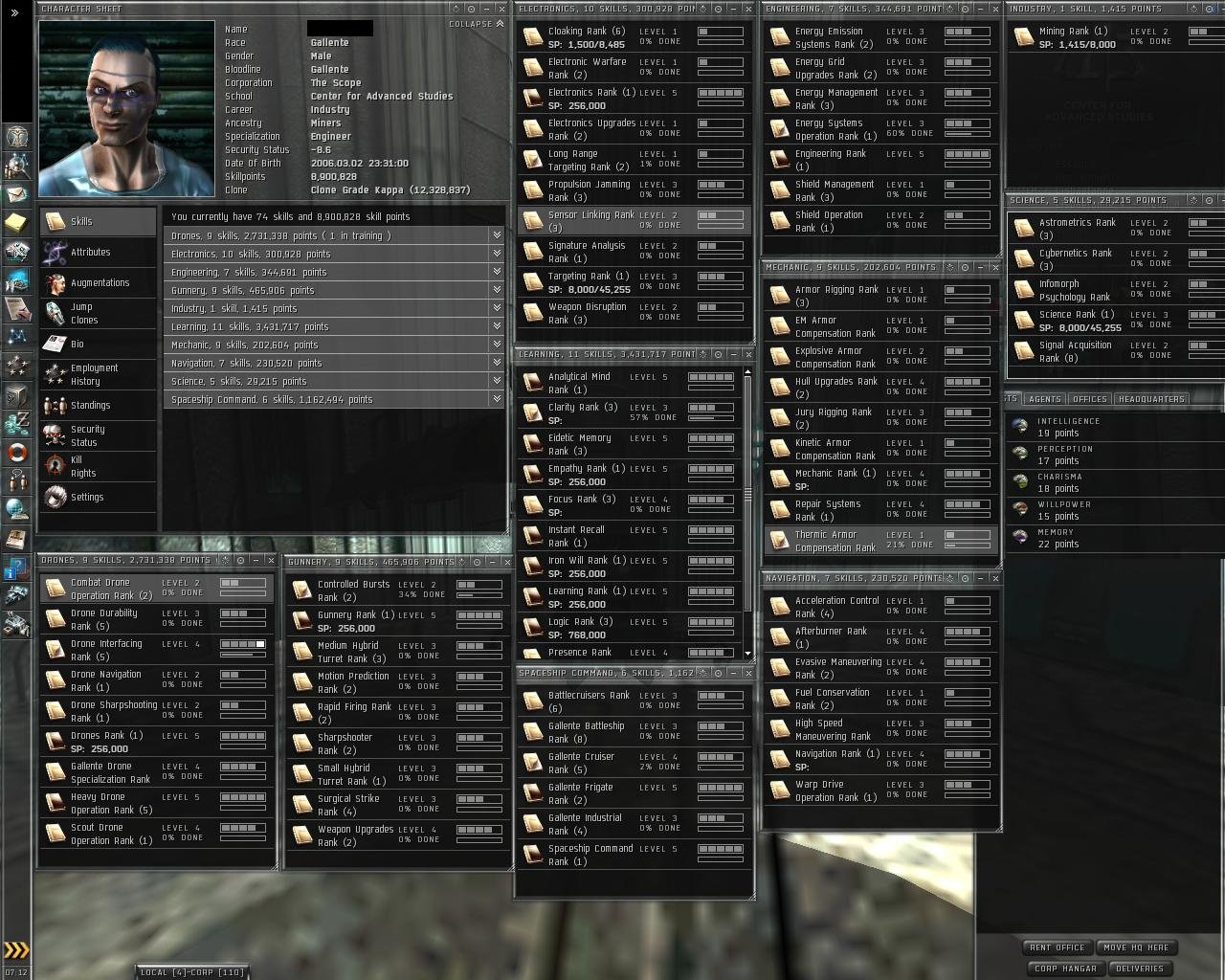This screenshot has width=1225, height=980.
Task: Click the Acceleration Control skill book icon
Action: point(780,607)
